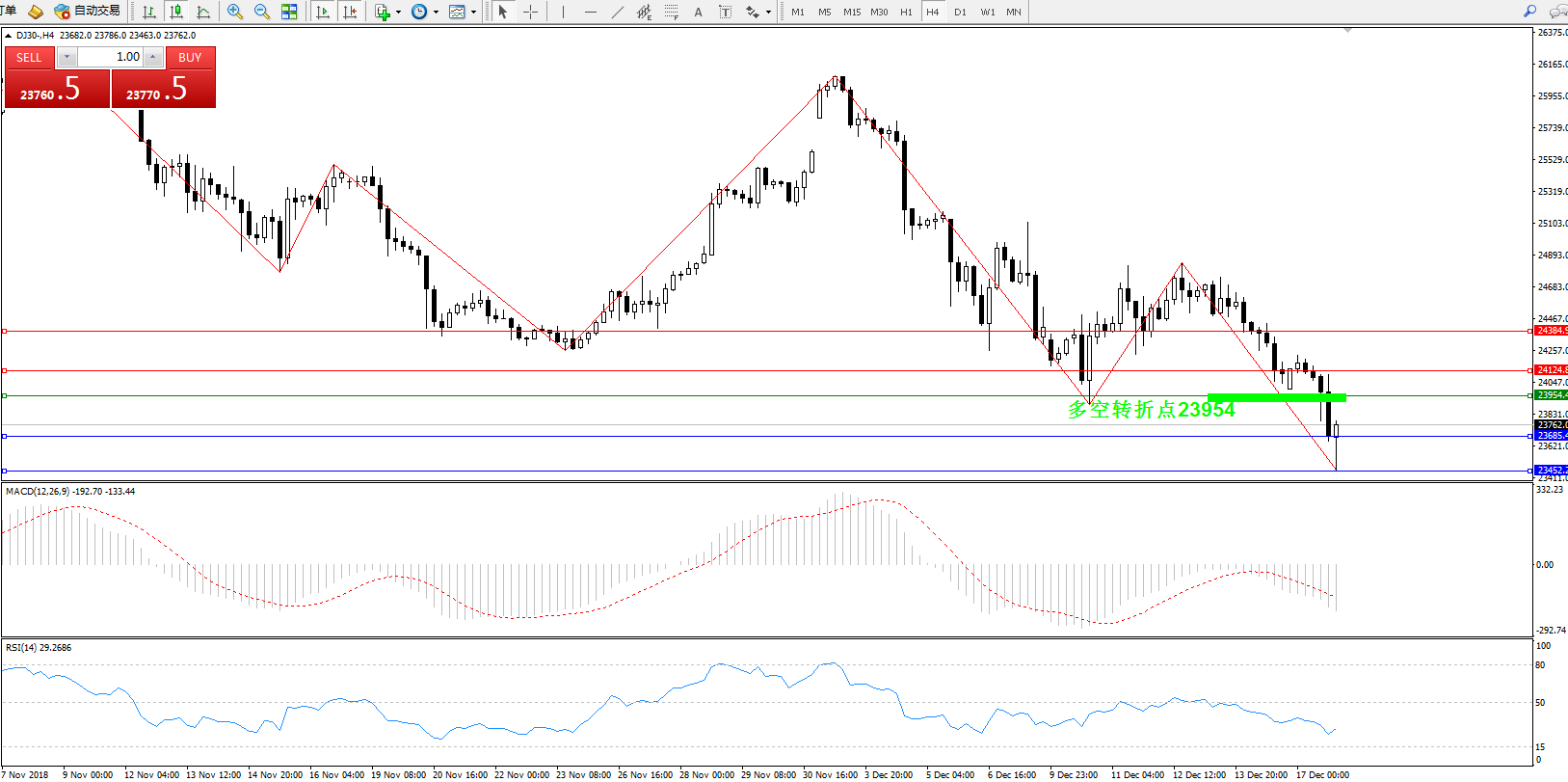
Task: Open the periodicity clock dropdown arrow
Action: point(436,13)
